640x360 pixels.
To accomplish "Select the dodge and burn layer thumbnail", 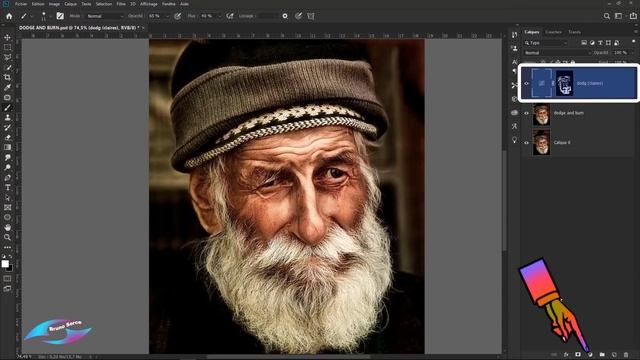I will [x=542, y=115].
